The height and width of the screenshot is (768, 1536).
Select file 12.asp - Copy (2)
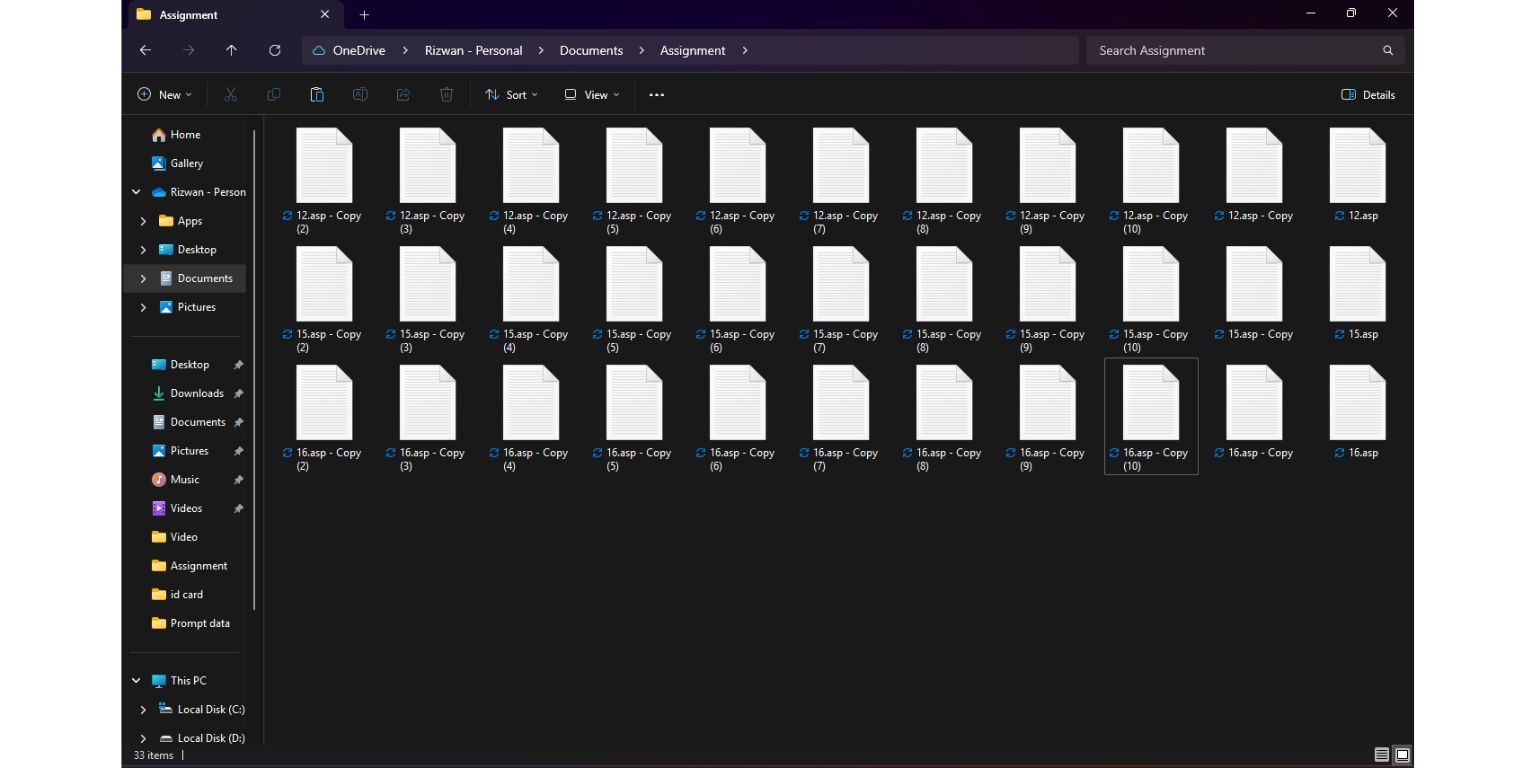[x=323, y=181]
